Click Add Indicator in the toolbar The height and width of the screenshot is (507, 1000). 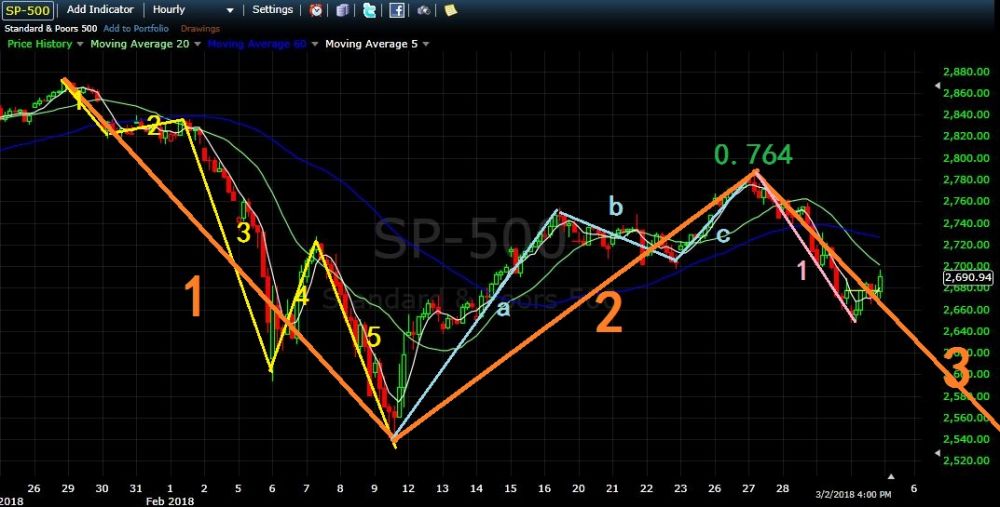point(100,10)
